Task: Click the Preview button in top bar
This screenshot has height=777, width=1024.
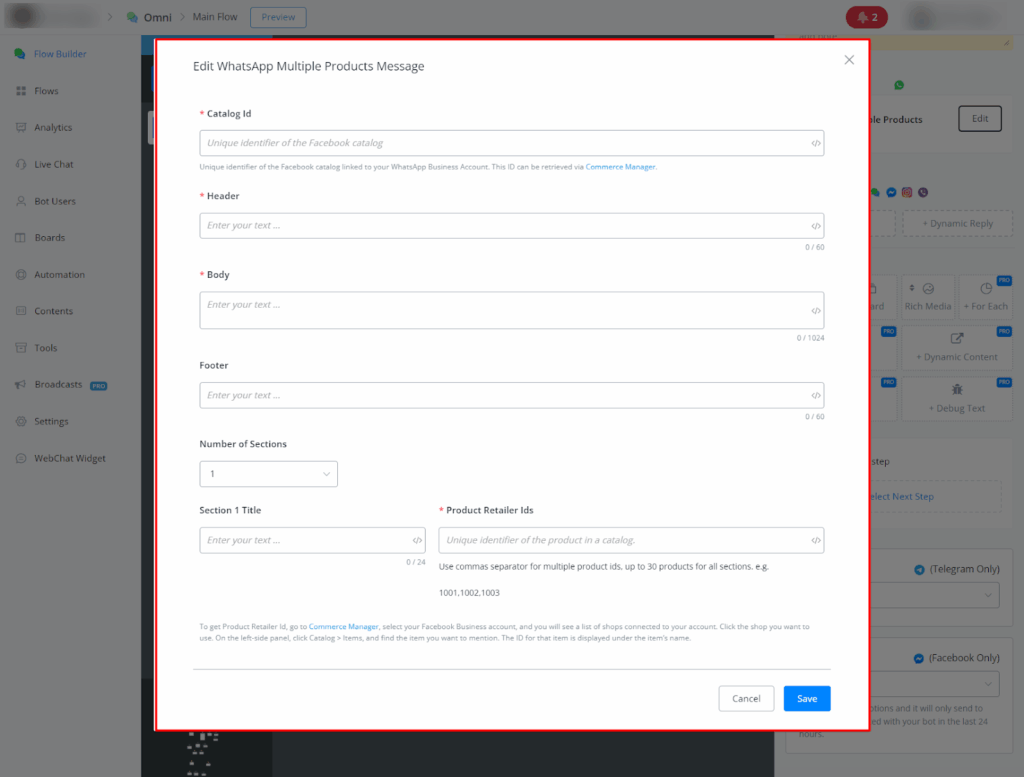Action: click(x=278, y=17)
